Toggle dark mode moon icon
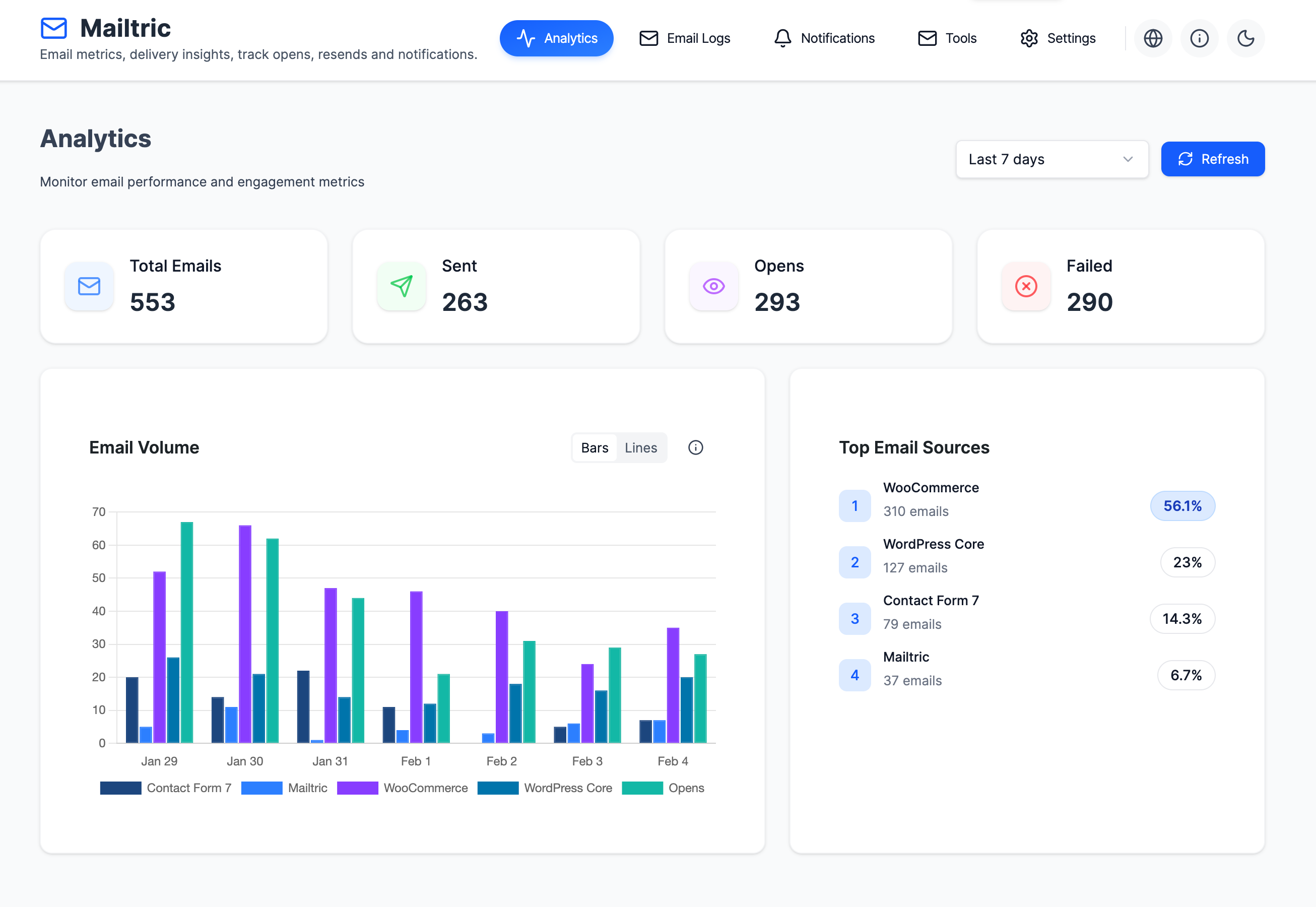 tap(1245, 38)
